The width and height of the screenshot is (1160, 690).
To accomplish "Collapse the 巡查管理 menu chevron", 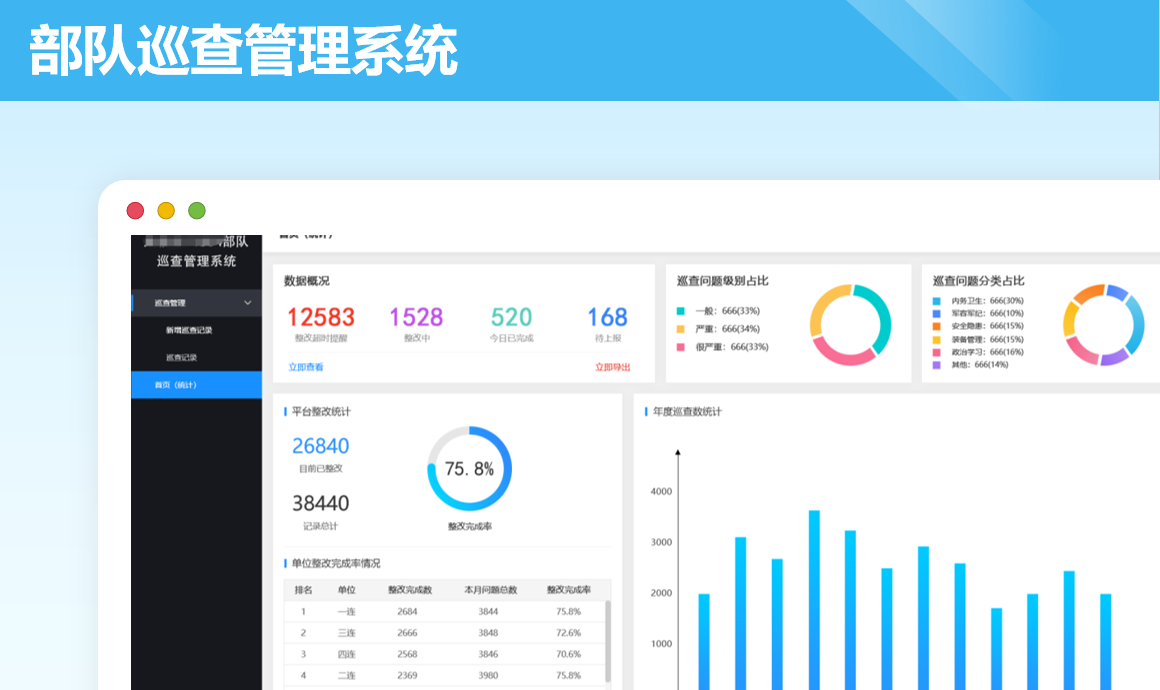I will (248, 302).
